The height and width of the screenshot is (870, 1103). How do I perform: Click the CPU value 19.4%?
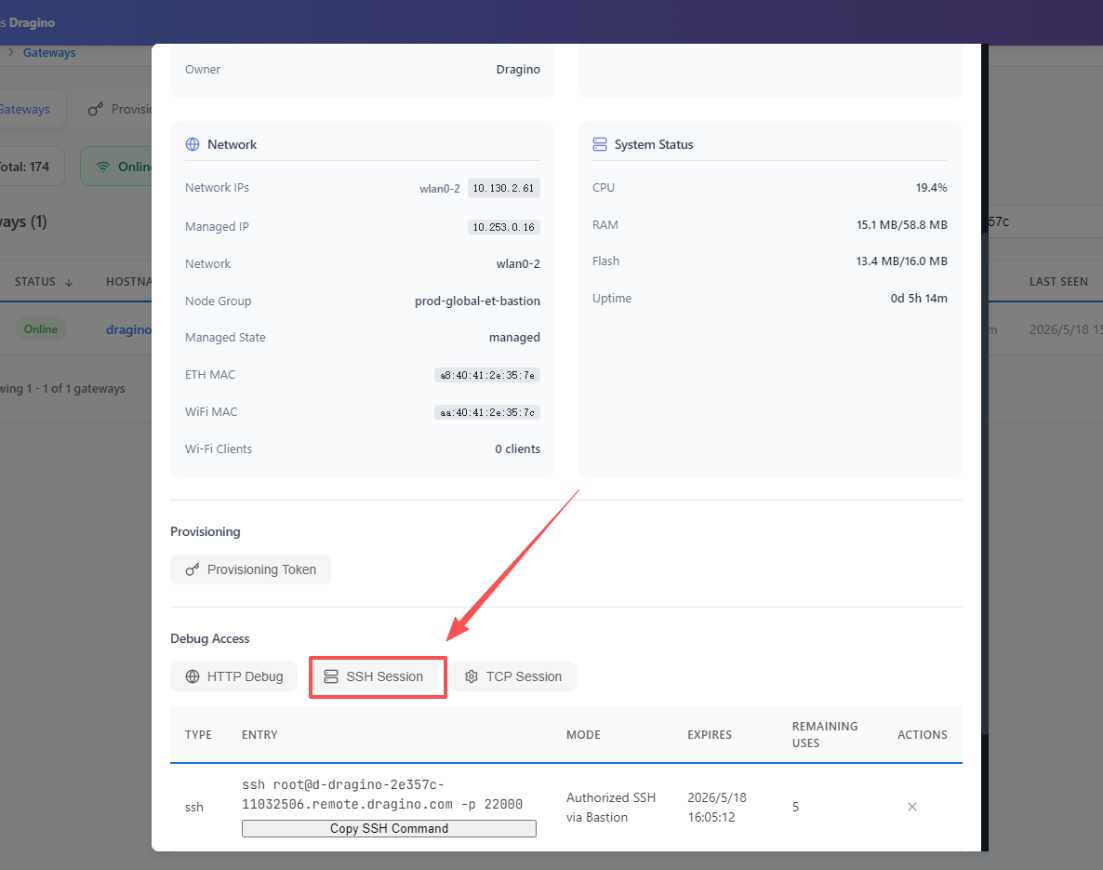tap(931, 188)
